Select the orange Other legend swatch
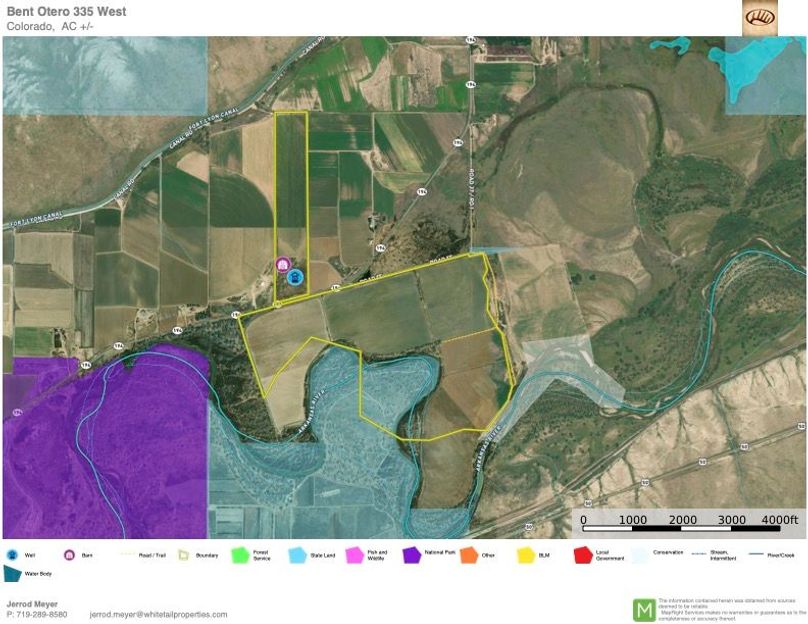Screen dimensions: 808x624 pos(467,554)
